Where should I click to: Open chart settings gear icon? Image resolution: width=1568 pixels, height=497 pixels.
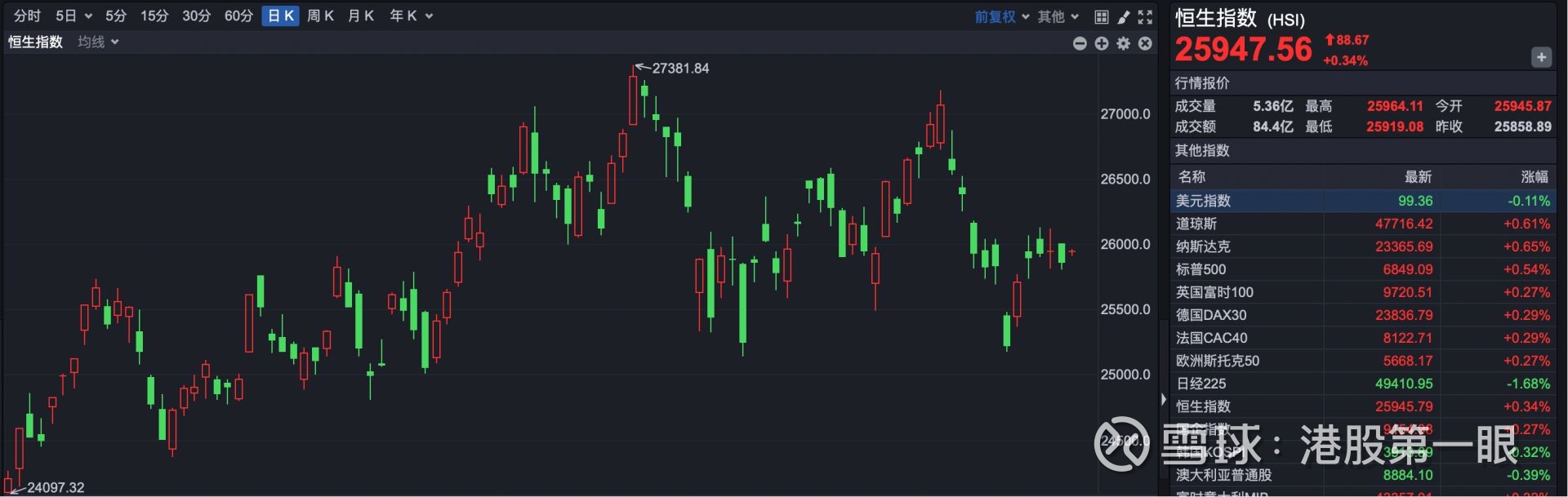1124,43
